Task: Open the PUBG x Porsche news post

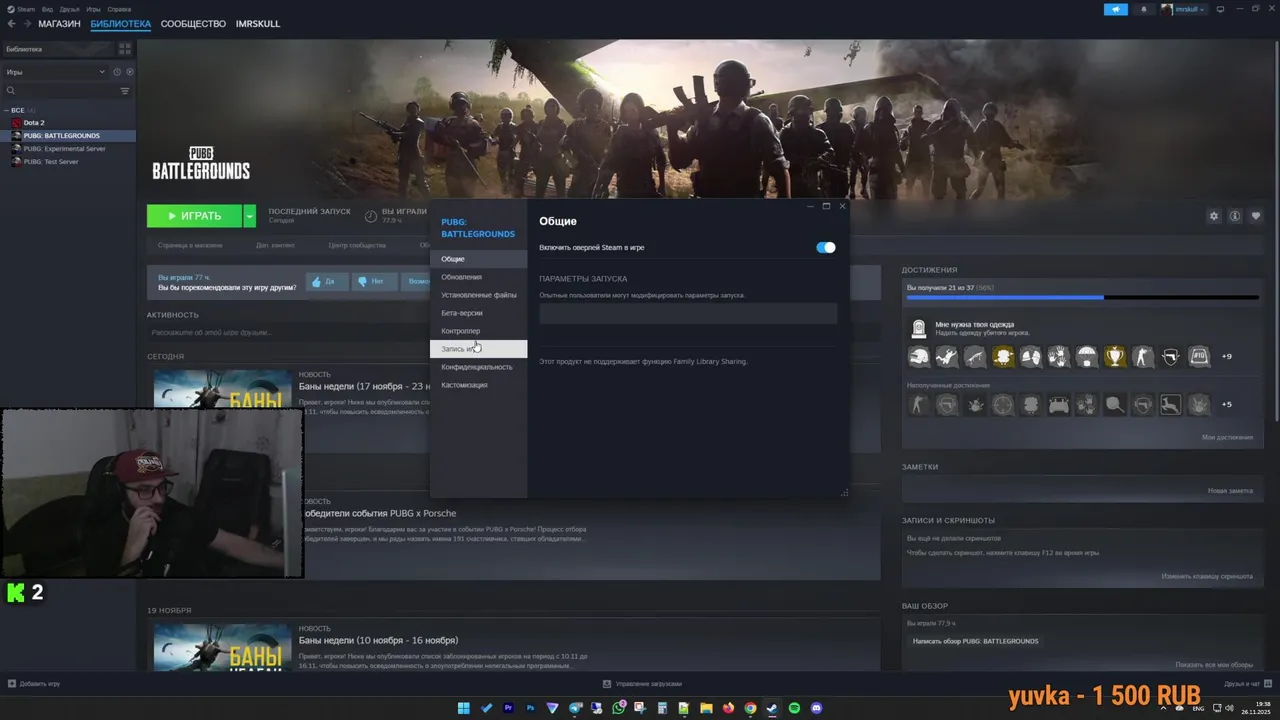Action: pyautogui.click(x=379, y=513)
